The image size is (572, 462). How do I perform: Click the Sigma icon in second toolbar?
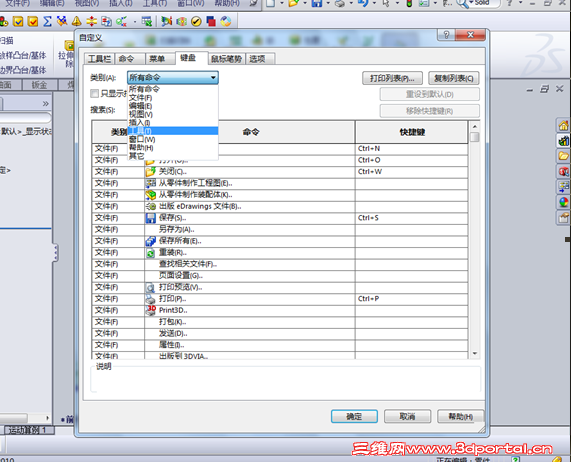[x=47, y=22]
